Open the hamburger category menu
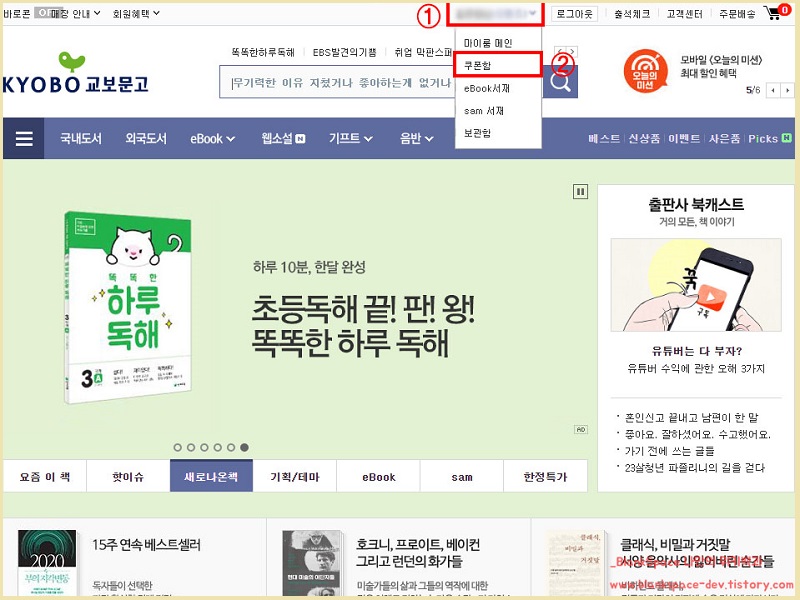 tap(23, 138)
